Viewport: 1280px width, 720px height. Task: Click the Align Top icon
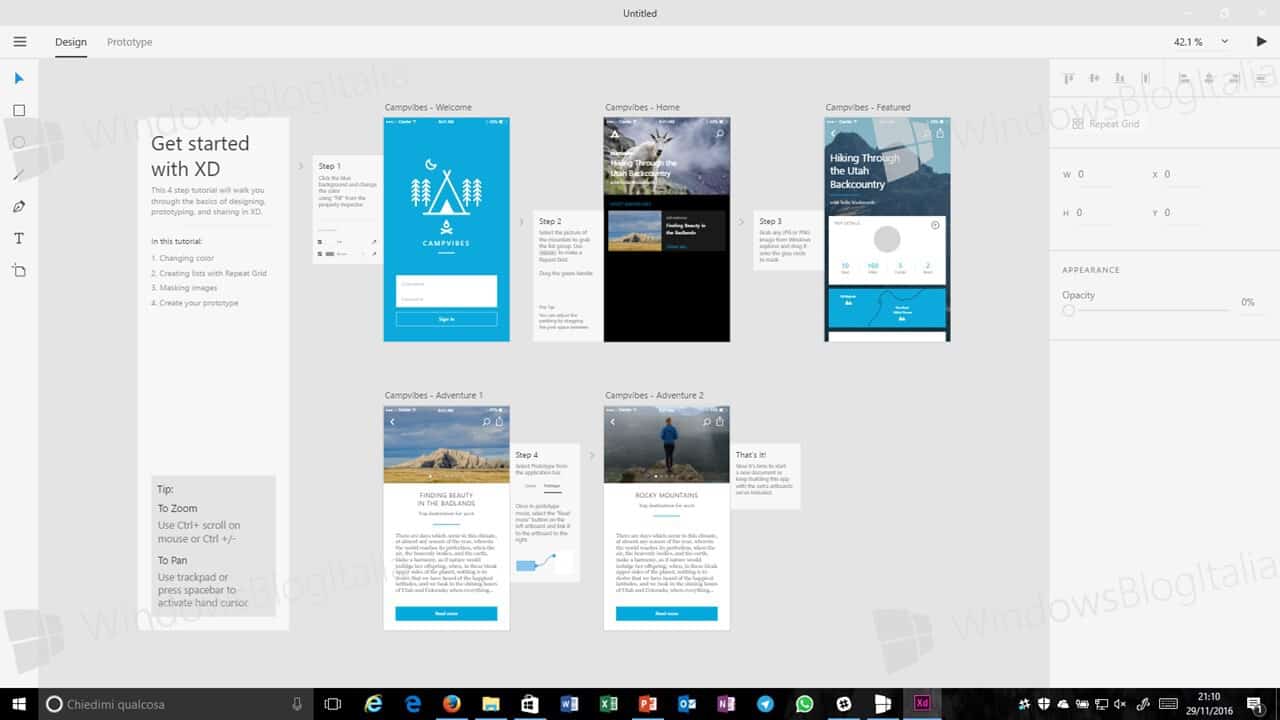point(1069,78)
